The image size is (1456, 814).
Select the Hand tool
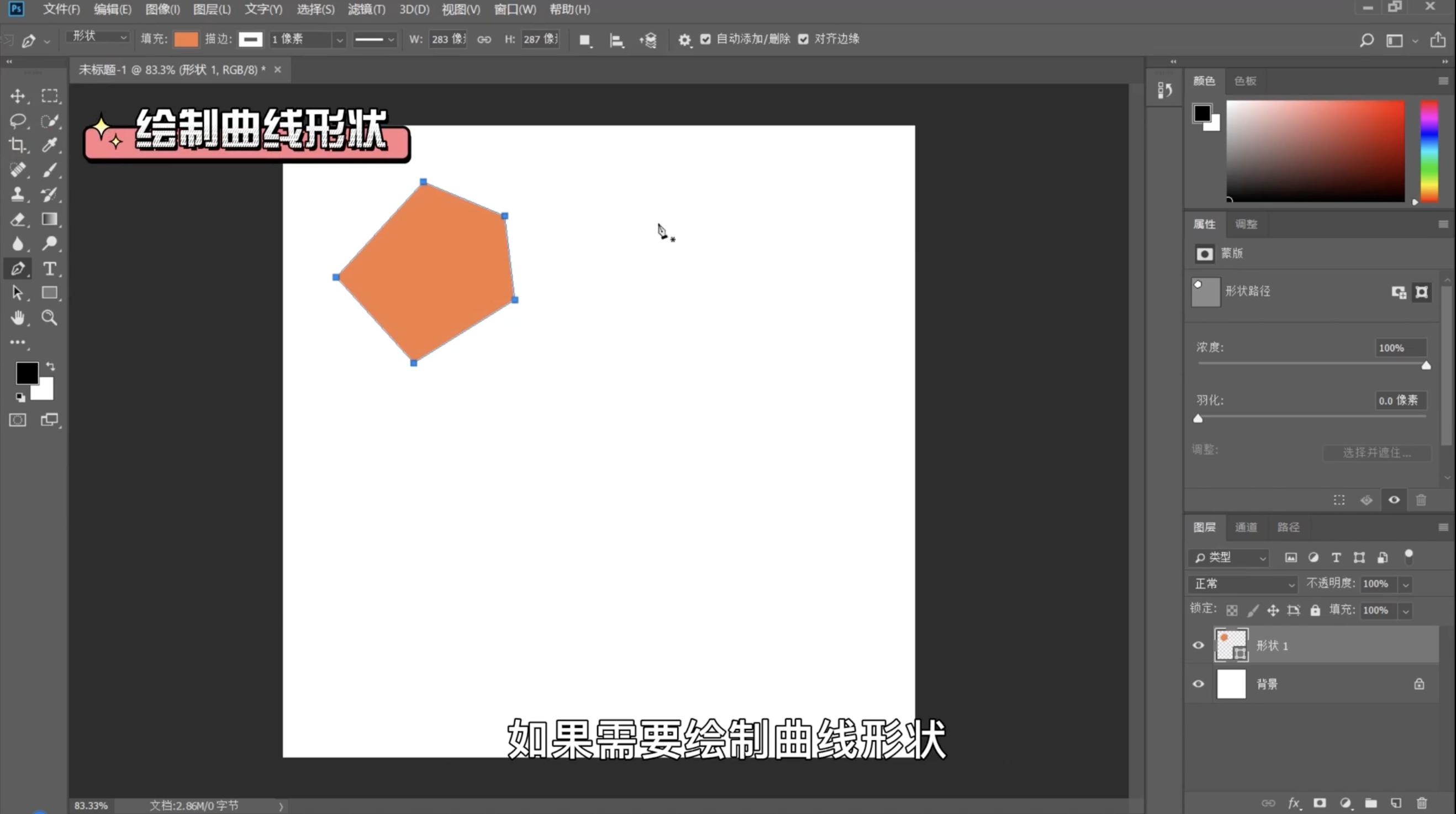coord(18,318)
